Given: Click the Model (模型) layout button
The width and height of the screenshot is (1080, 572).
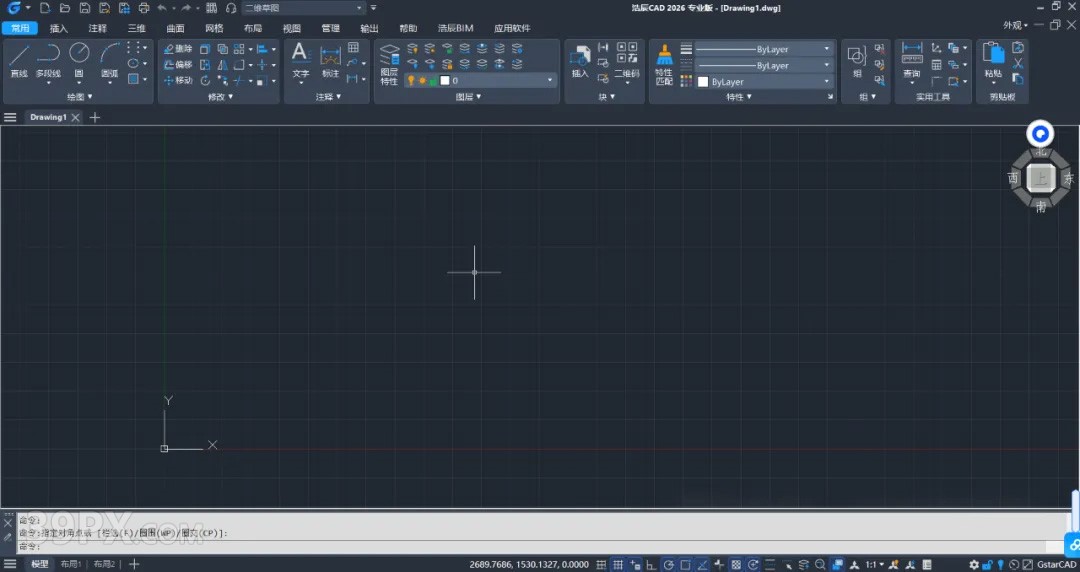Looking at the screenshot, I should (39, 565).
